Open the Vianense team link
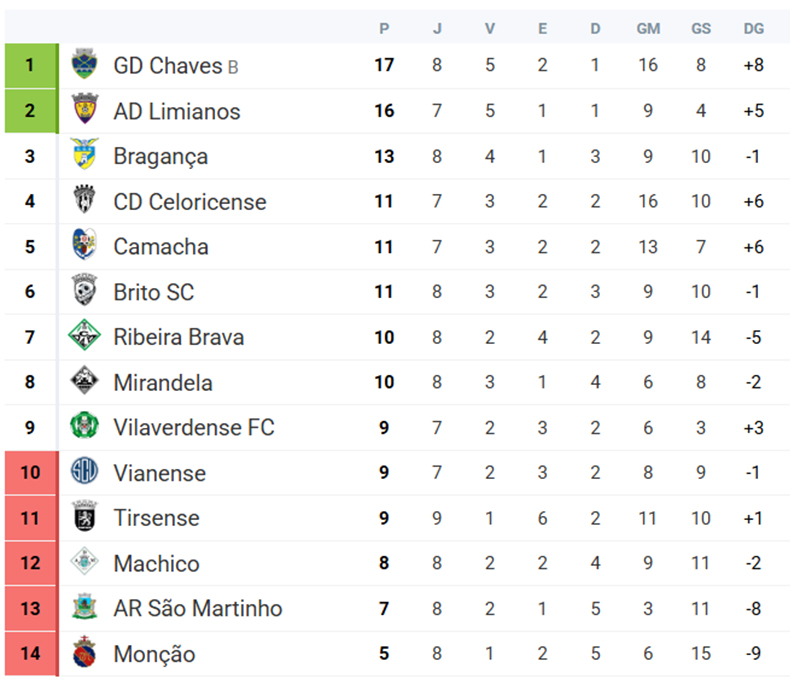The width and height of the screenshot is (800, 685). (159, 473)
